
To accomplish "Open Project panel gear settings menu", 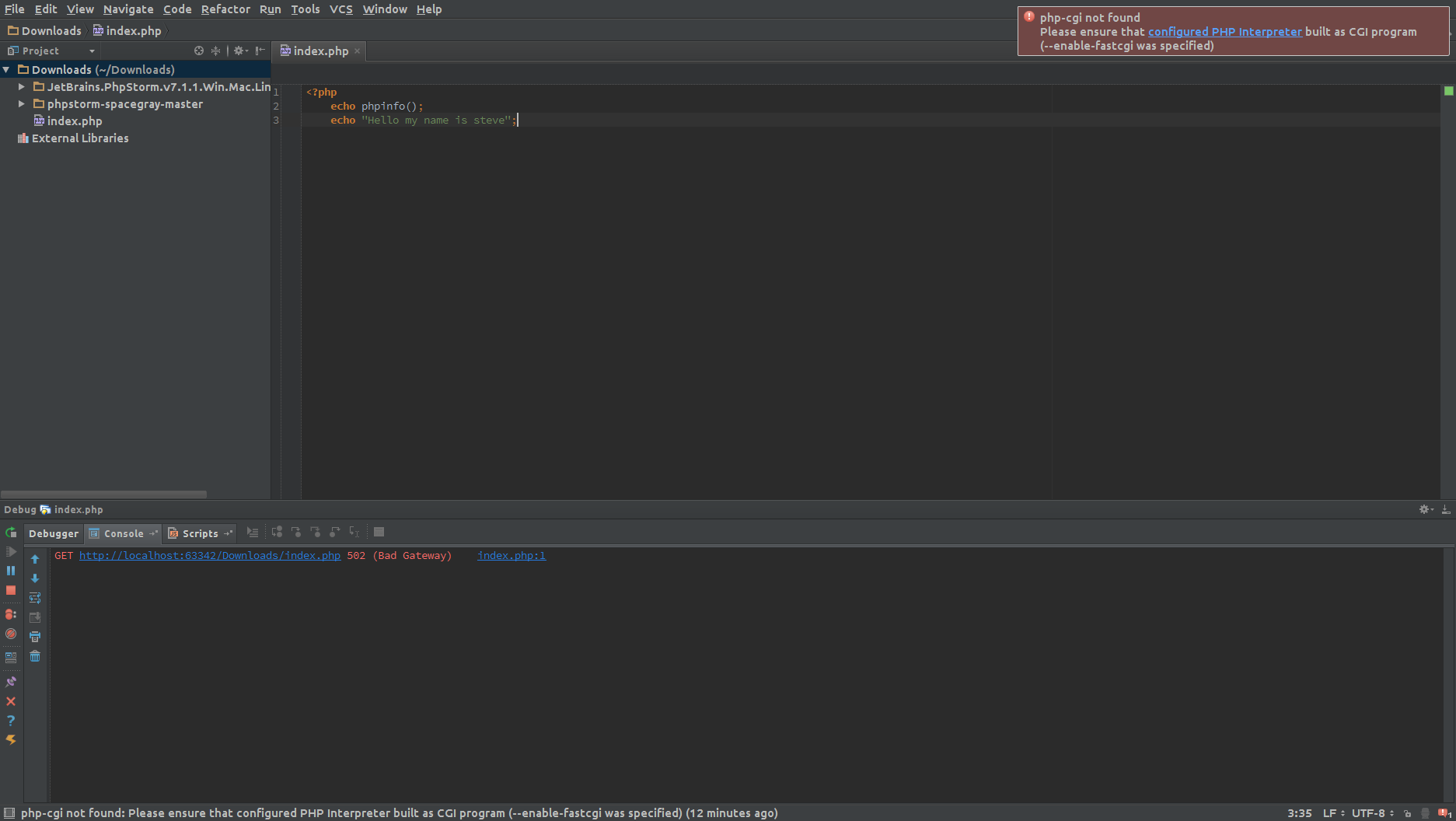I will tap(240, 51).
